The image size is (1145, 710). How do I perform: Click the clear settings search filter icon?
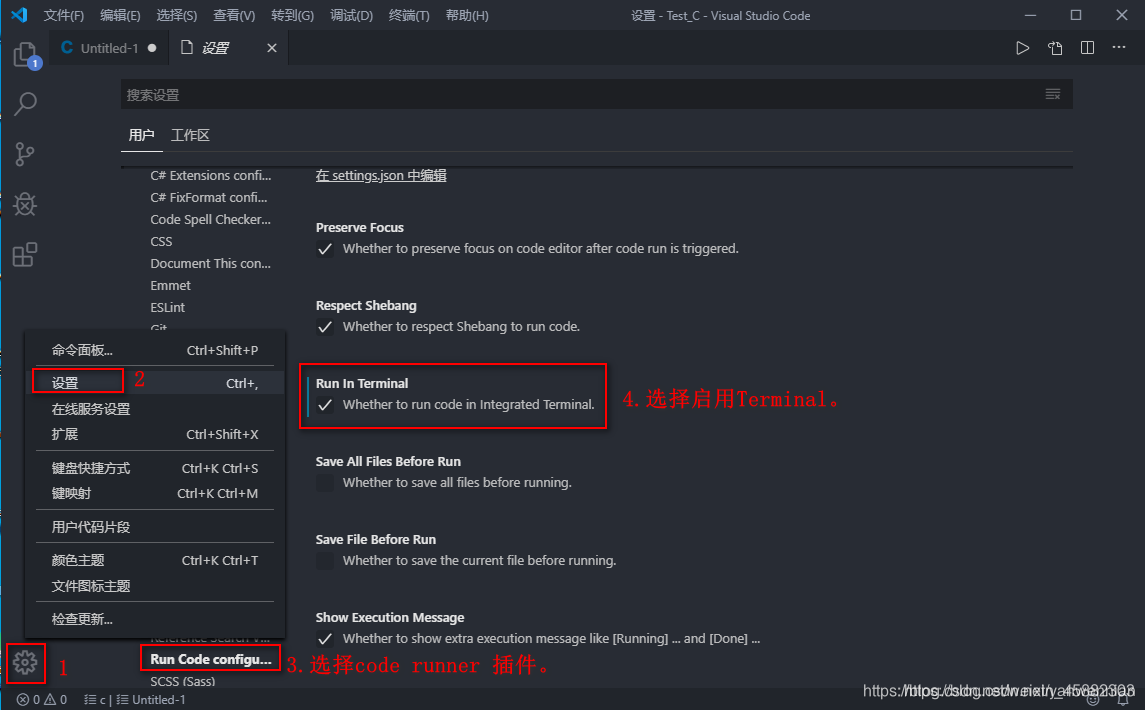[x=1052, y=94]
